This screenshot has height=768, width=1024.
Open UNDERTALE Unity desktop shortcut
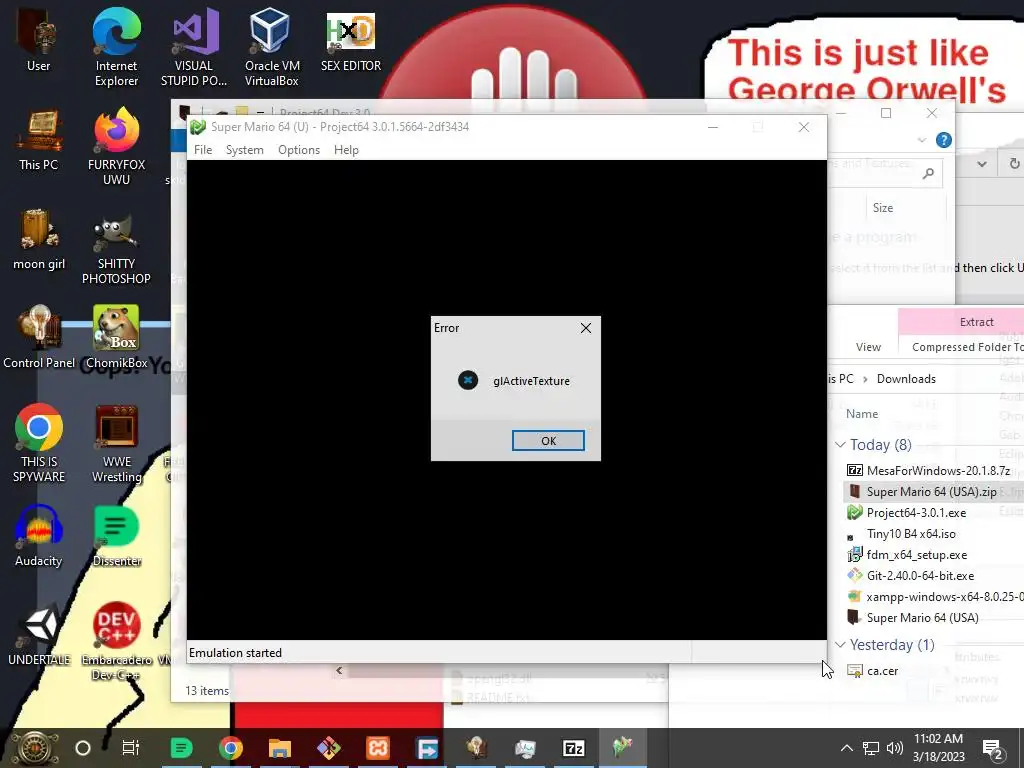[39, 635]
